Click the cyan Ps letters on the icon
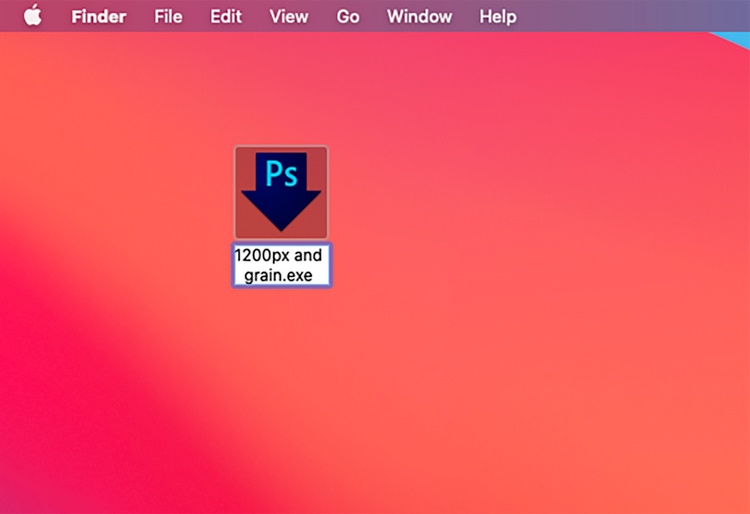The image size is (750, 514). (x=281, y=174)
